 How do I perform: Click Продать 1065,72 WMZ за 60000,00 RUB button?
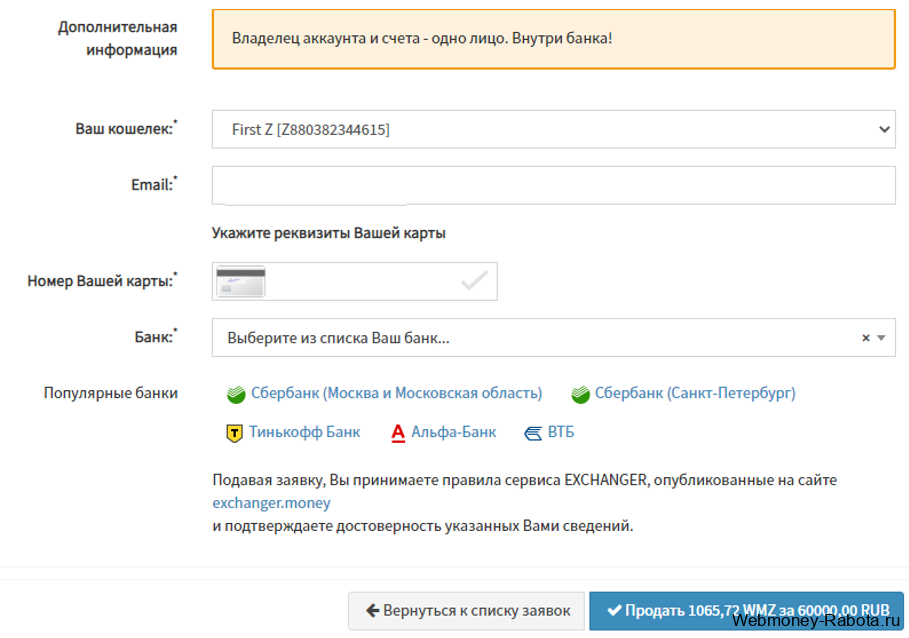click(x=746, y=611)
